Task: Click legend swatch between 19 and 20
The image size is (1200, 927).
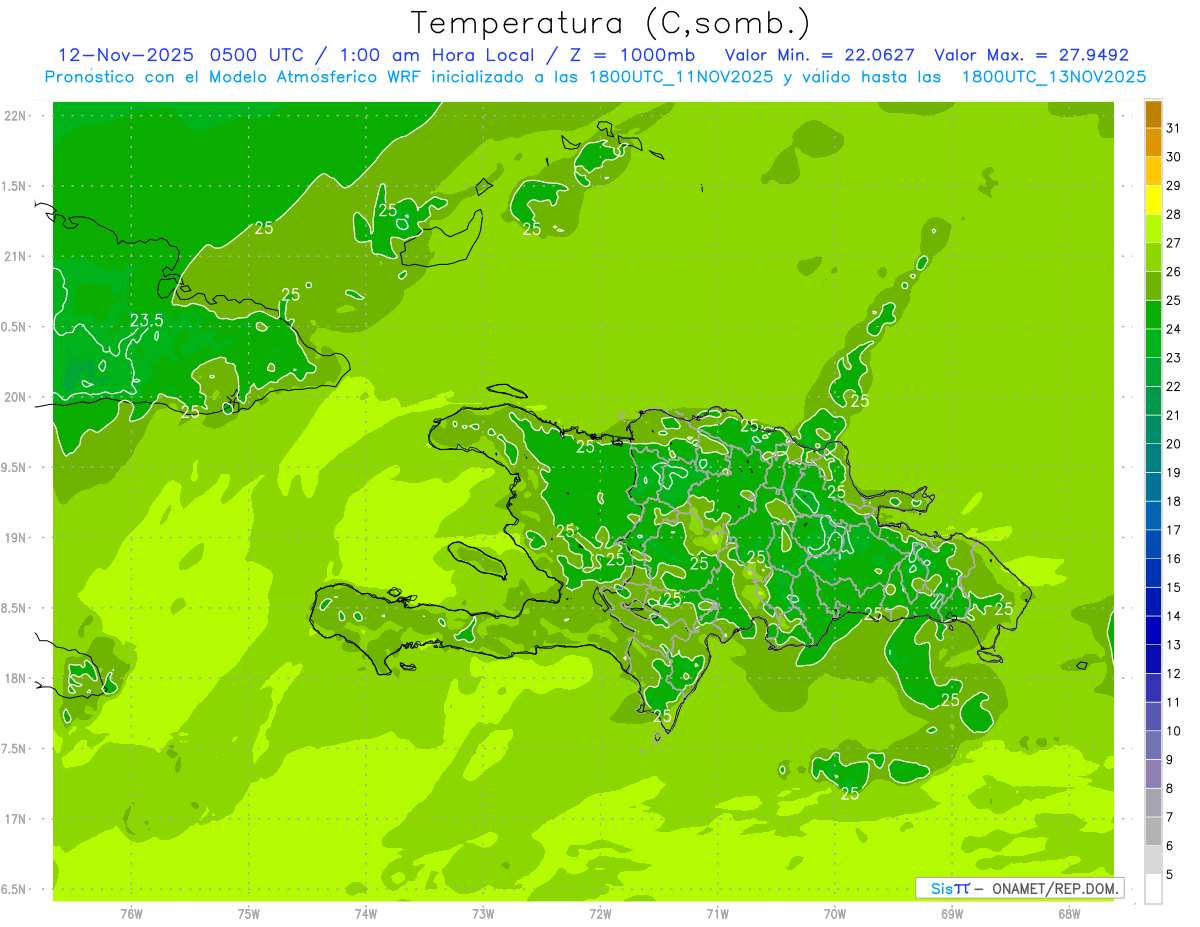Action: (1153, 459)
